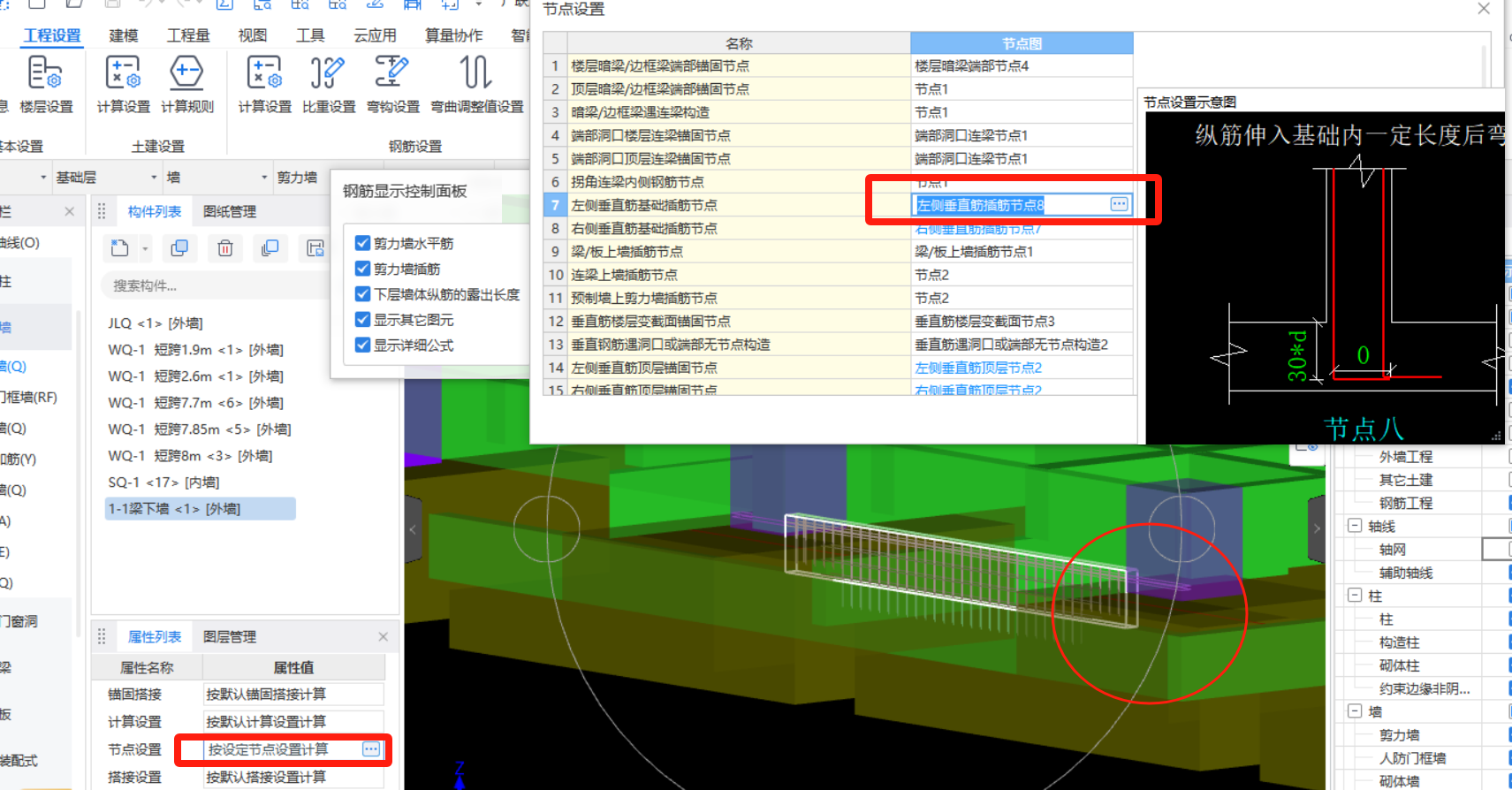Image resolution: width=1512 pixels, height=790 pixels.
Task: Open 弯钩设置 rebar tool
Action: click(x=392, y=84)
